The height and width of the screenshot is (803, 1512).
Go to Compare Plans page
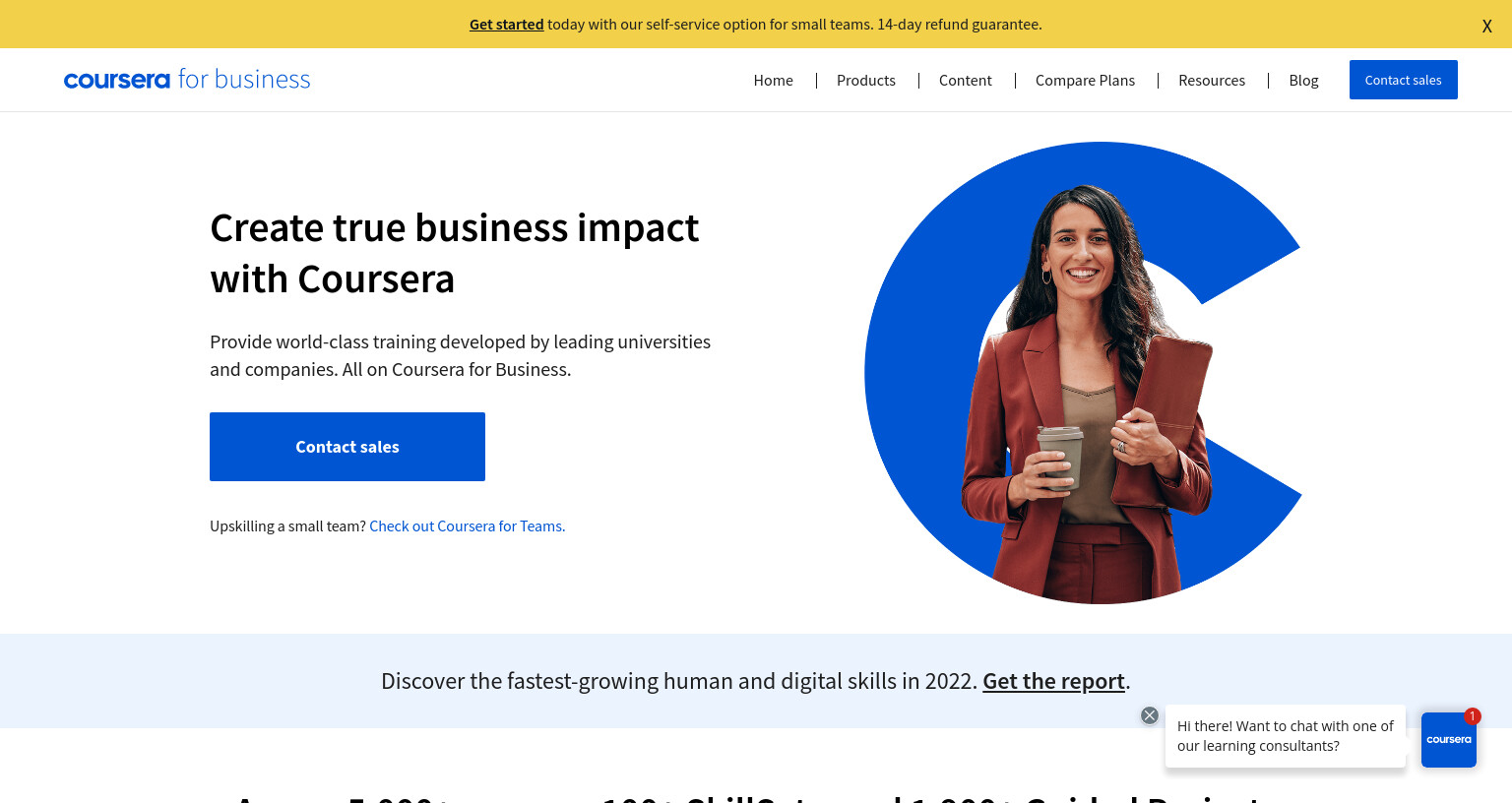(1085, 81)
